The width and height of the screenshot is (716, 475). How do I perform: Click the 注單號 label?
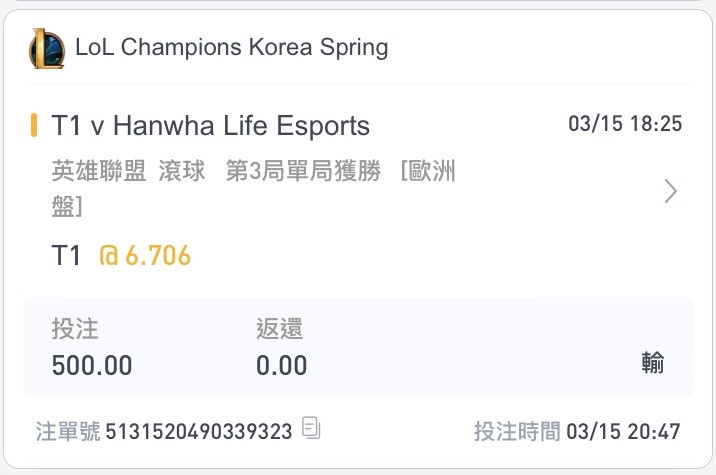click(68, 431)
